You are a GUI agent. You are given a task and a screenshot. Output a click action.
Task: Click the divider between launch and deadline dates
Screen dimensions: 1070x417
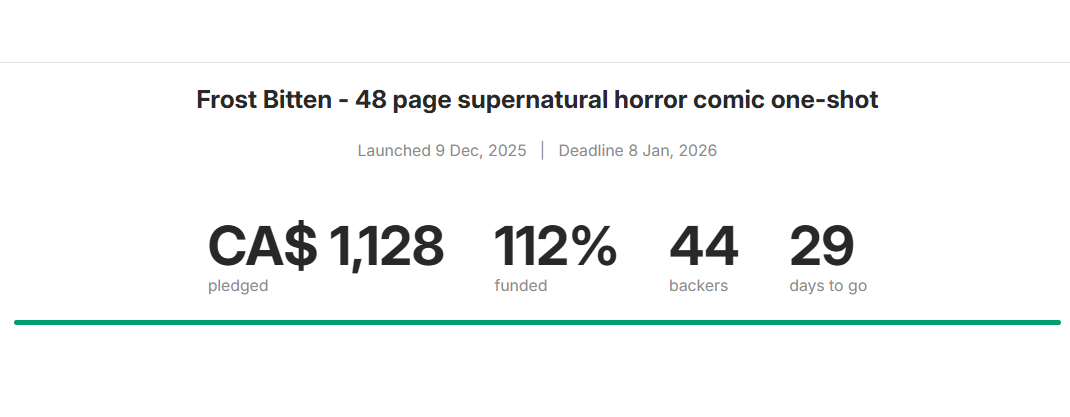click(x=542, y=151)
